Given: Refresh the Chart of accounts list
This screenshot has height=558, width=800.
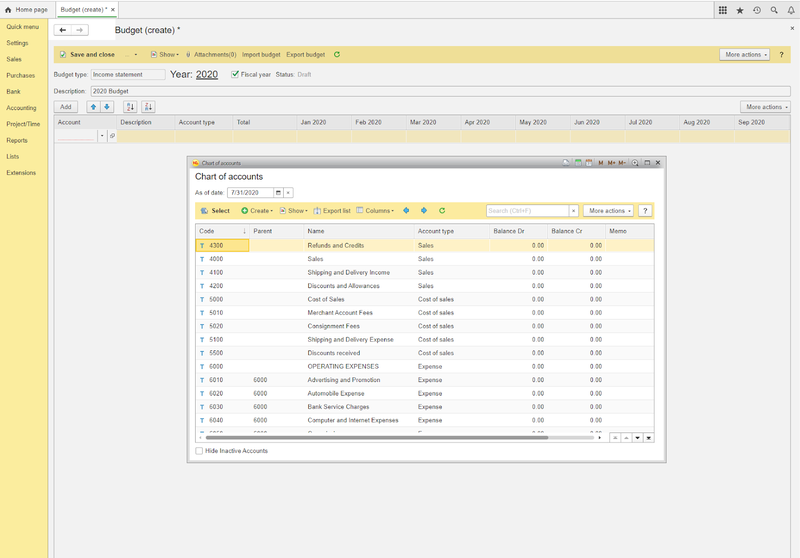Looking at the screenshot, I should 442,211.
